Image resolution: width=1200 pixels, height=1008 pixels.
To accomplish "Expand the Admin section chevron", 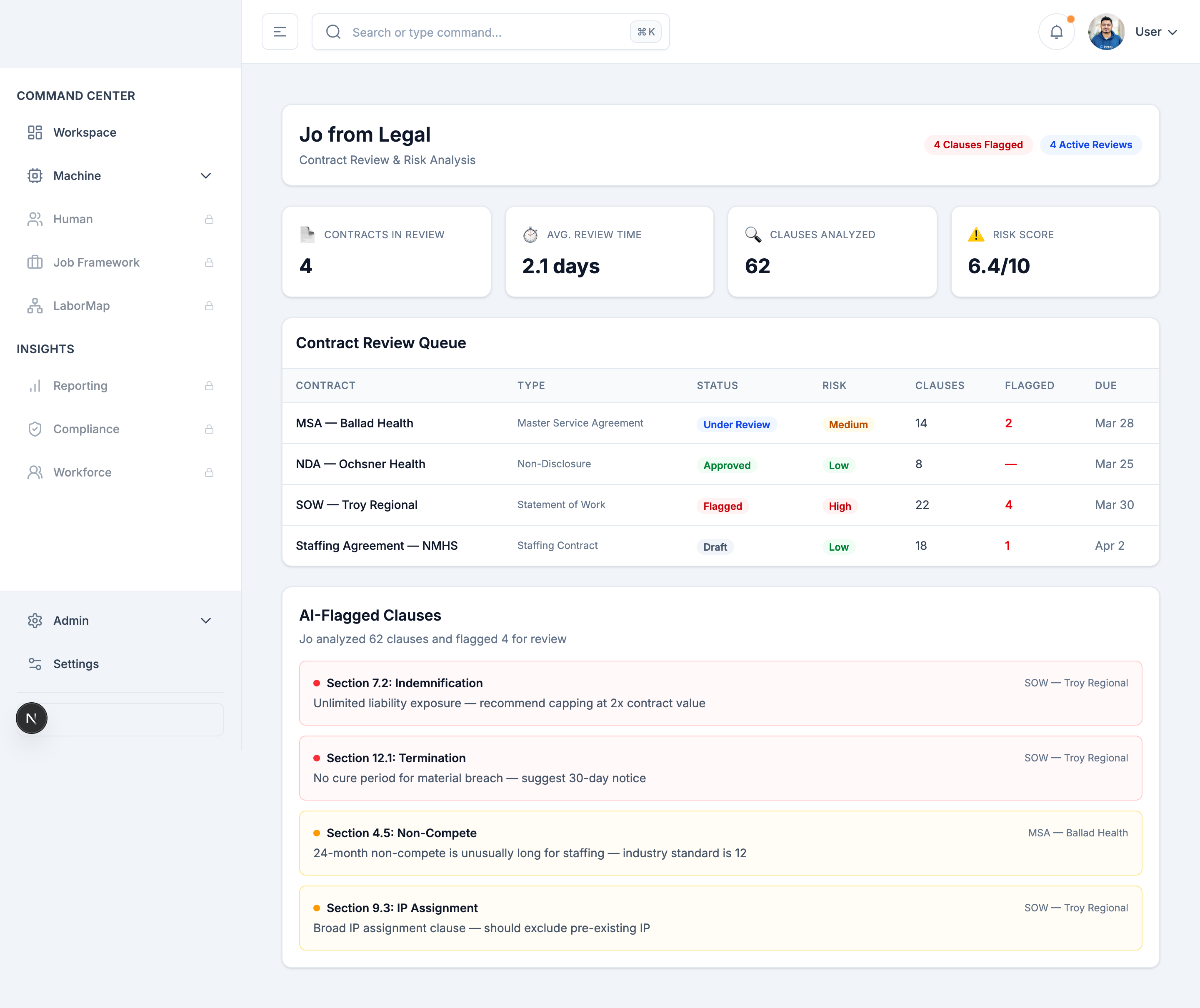I will coord(206,621).
